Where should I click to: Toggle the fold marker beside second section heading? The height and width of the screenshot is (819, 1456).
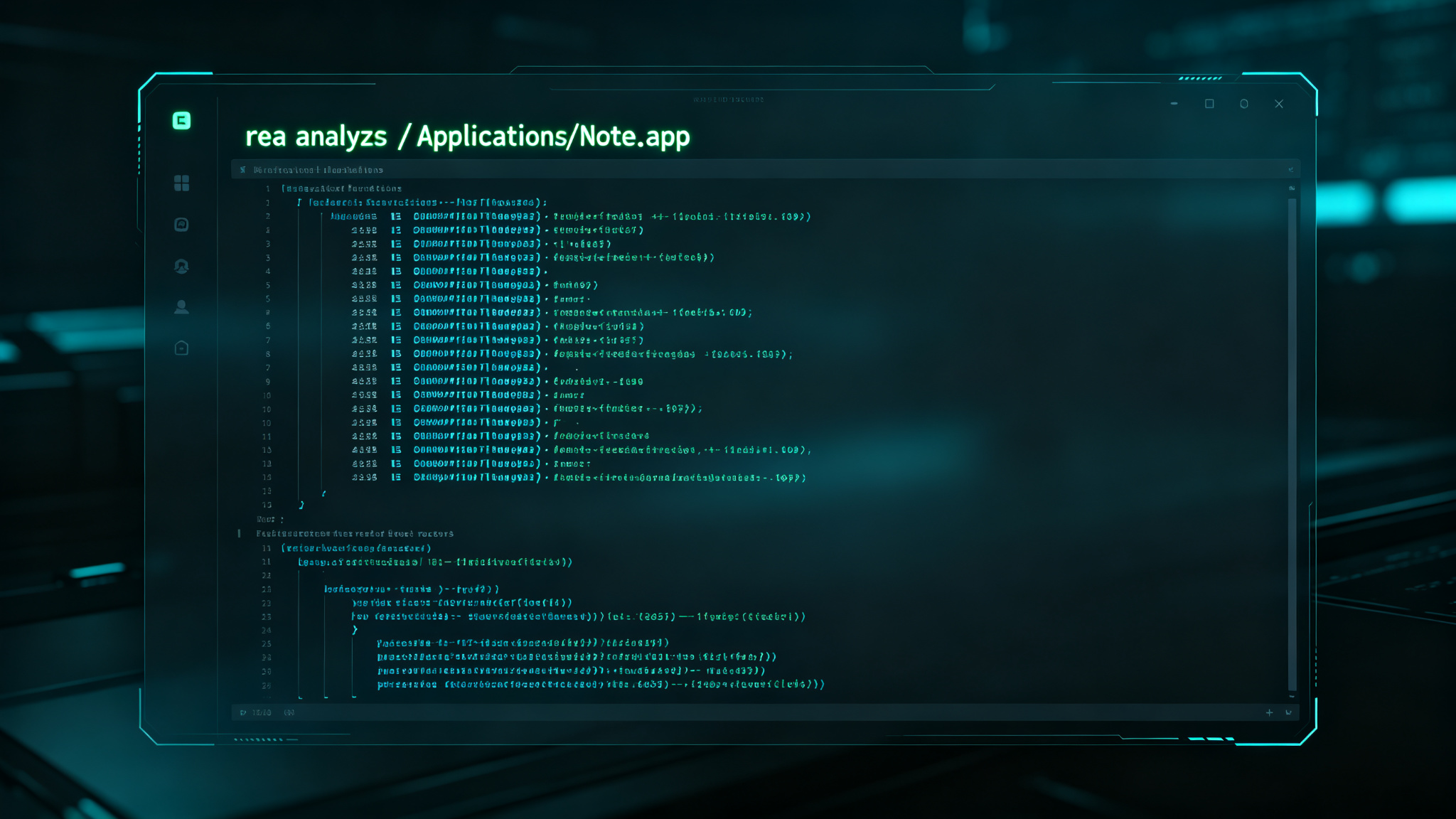point(239,533)
